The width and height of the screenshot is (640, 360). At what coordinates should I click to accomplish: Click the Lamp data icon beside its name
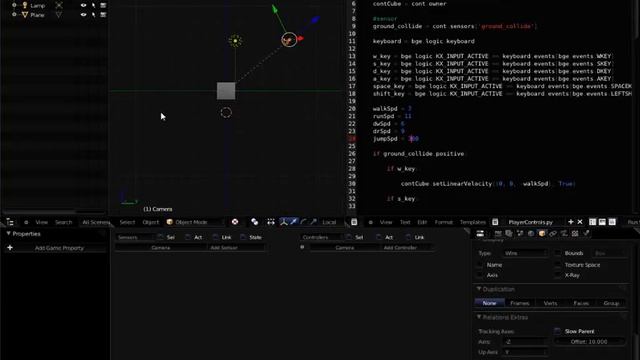(x=59, y=5)
